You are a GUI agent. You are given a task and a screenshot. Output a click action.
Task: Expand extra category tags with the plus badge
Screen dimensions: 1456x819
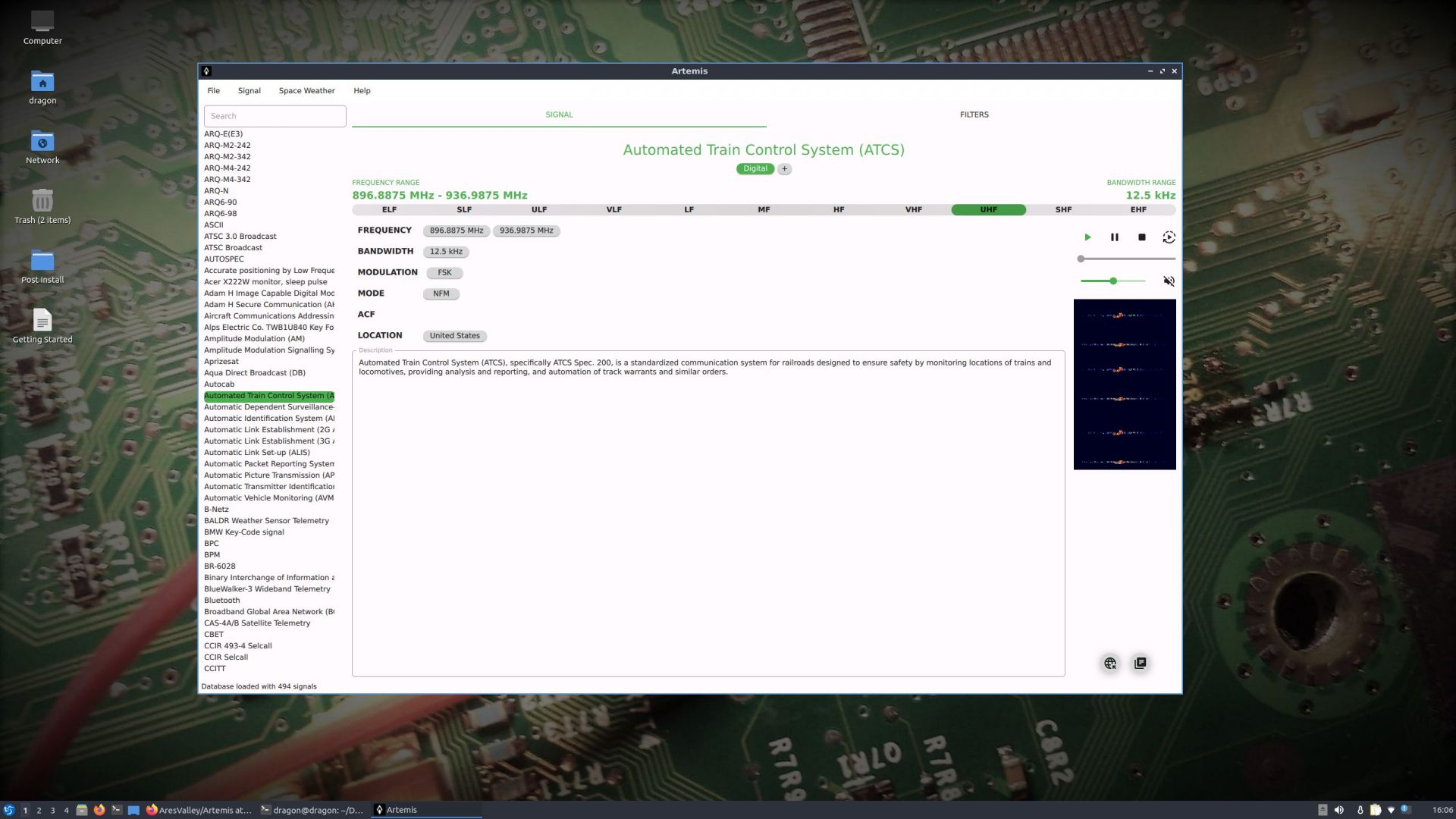[x=784, y=168]
